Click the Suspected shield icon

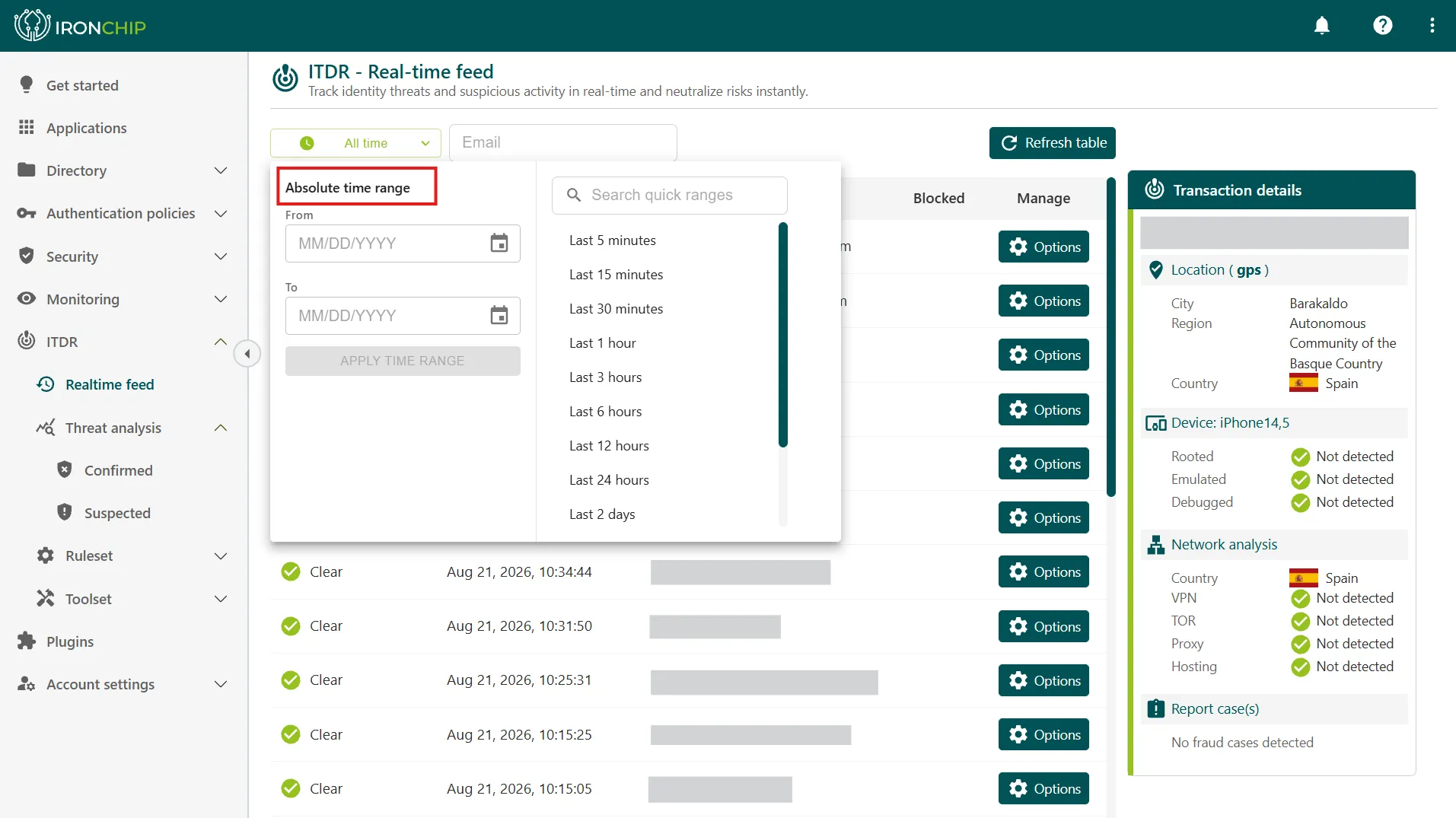point(65,512)
